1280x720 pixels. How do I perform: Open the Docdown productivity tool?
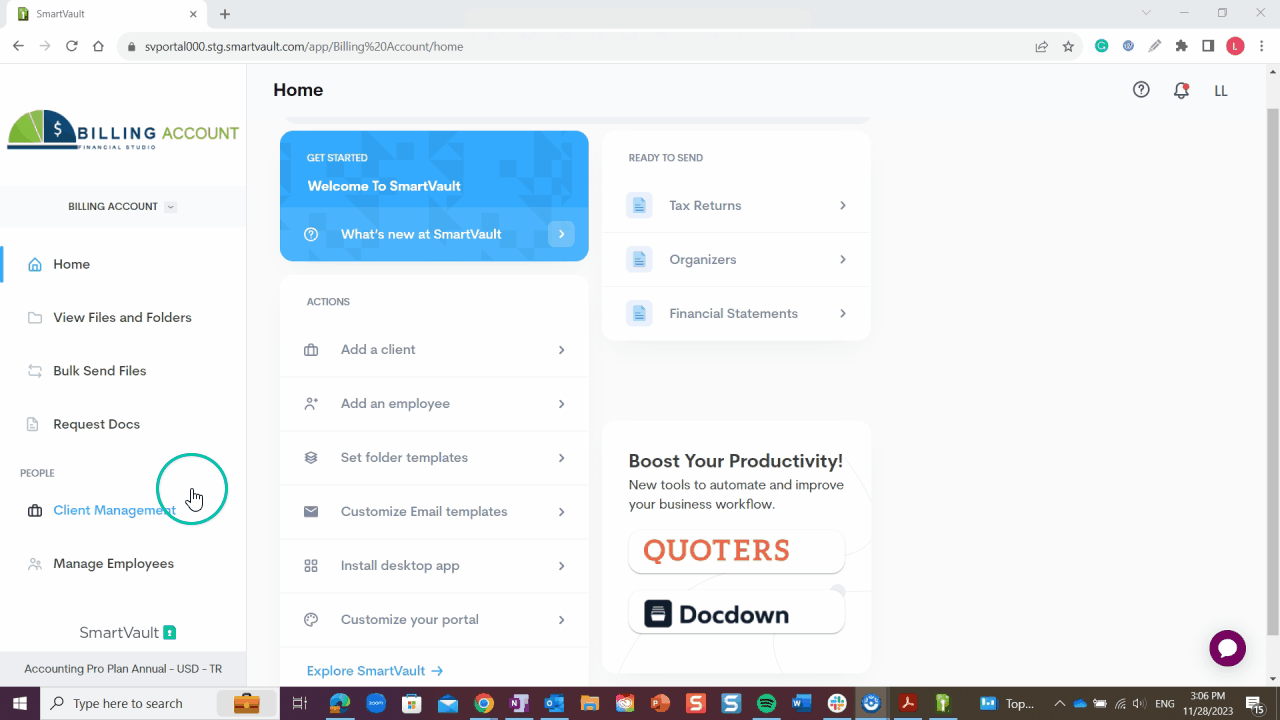click(736, 613)
